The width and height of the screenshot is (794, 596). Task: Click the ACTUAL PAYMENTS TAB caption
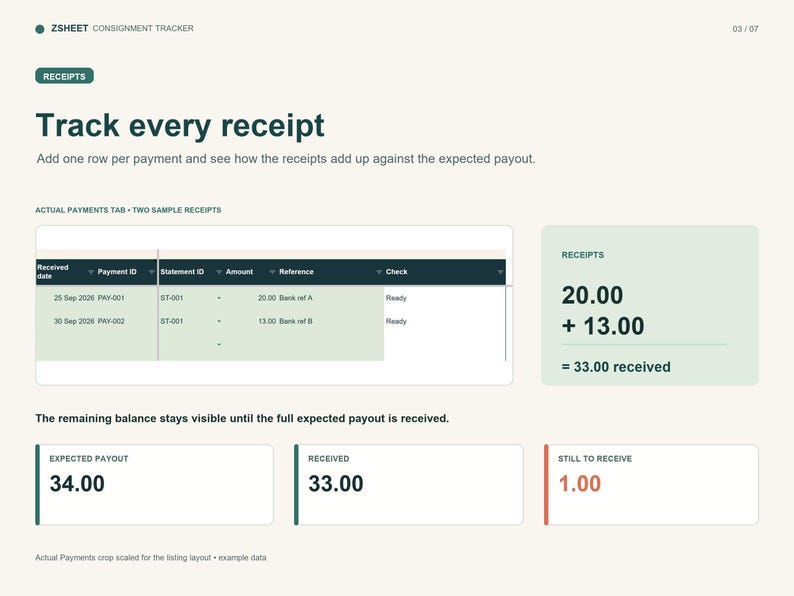pyautogui.click(x=128, y=210)
